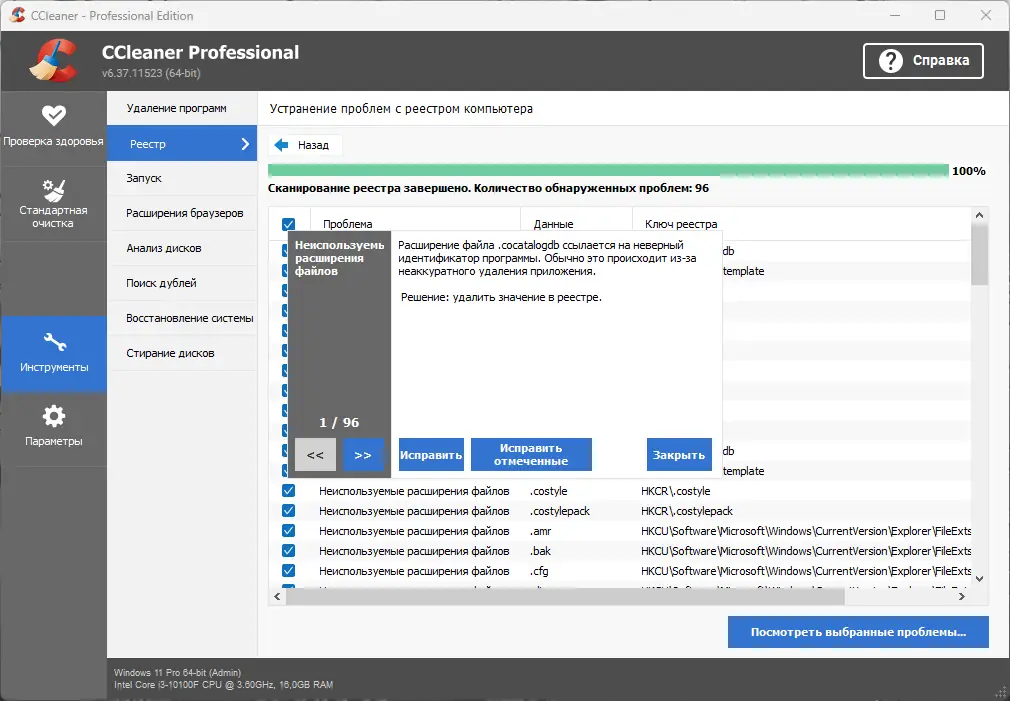This screenshot has height=701, width=1010.
Task: Click Исправить отмеченные button
Action: [x=531, y=455]
